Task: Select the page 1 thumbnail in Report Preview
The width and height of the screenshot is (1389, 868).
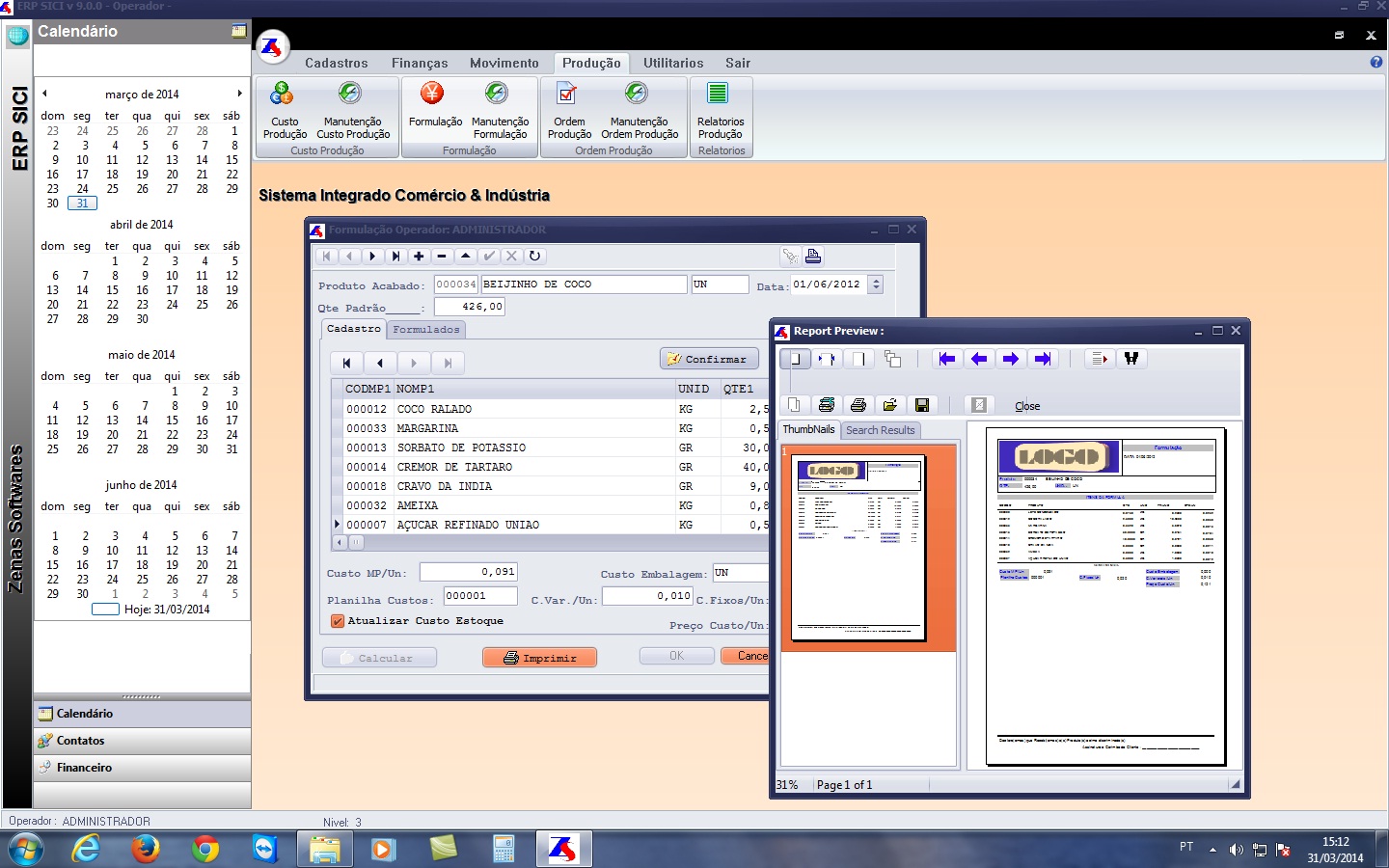Action: click(858, 547)
